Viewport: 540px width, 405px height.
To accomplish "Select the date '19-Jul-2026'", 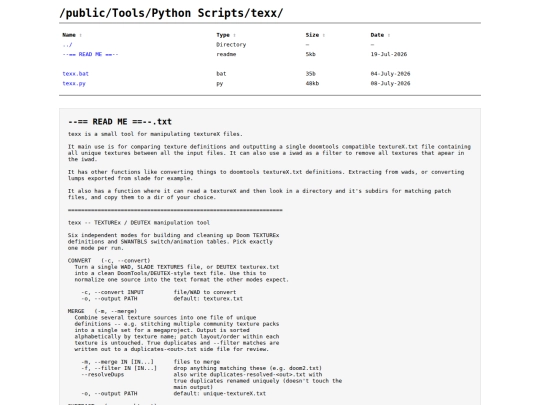I will point(389,54).
